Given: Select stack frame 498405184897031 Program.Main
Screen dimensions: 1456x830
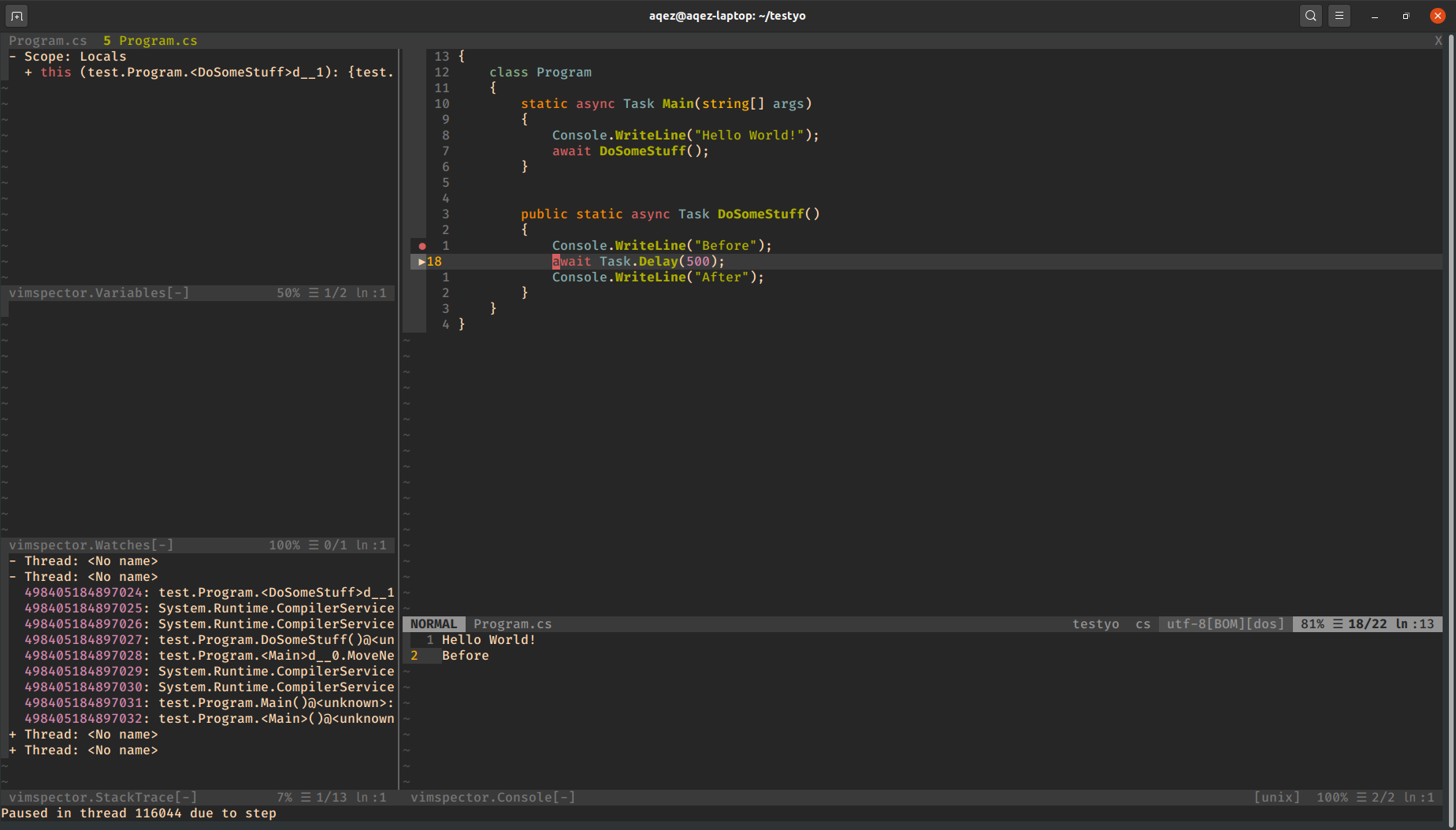Looking at the screenshot, I should click(210, 703).
